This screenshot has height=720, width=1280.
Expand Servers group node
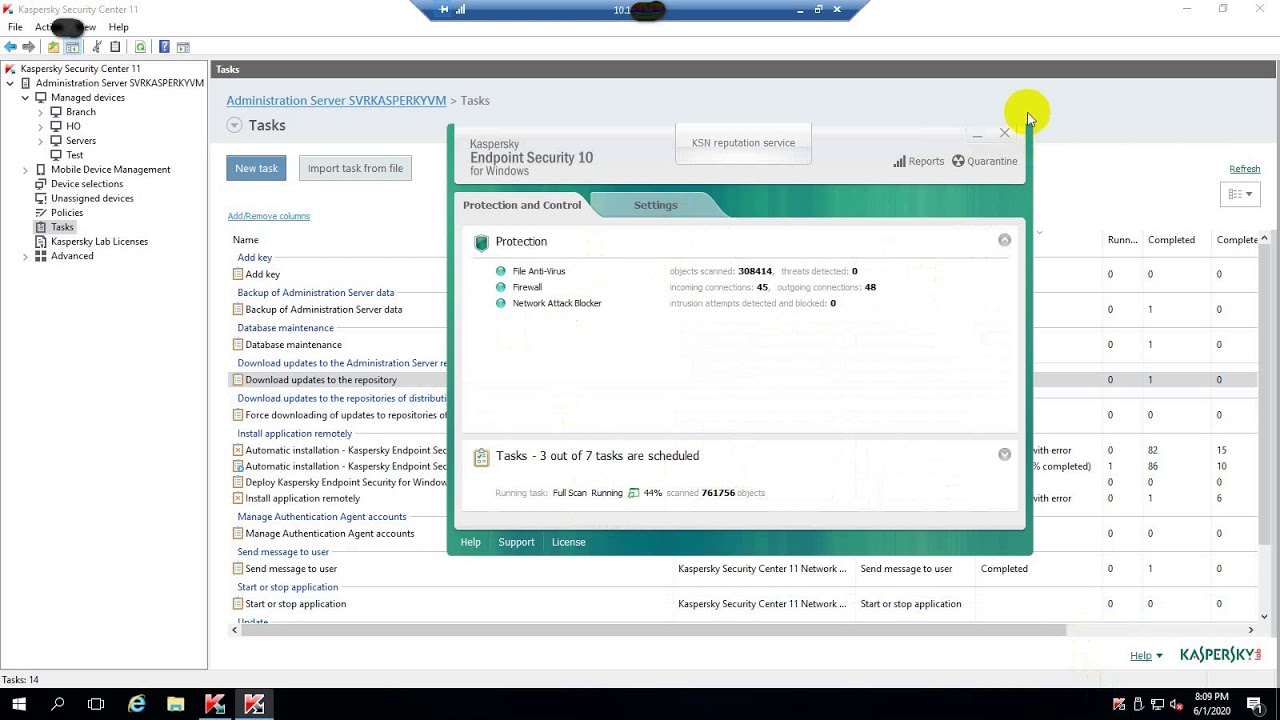pos(41,141)
